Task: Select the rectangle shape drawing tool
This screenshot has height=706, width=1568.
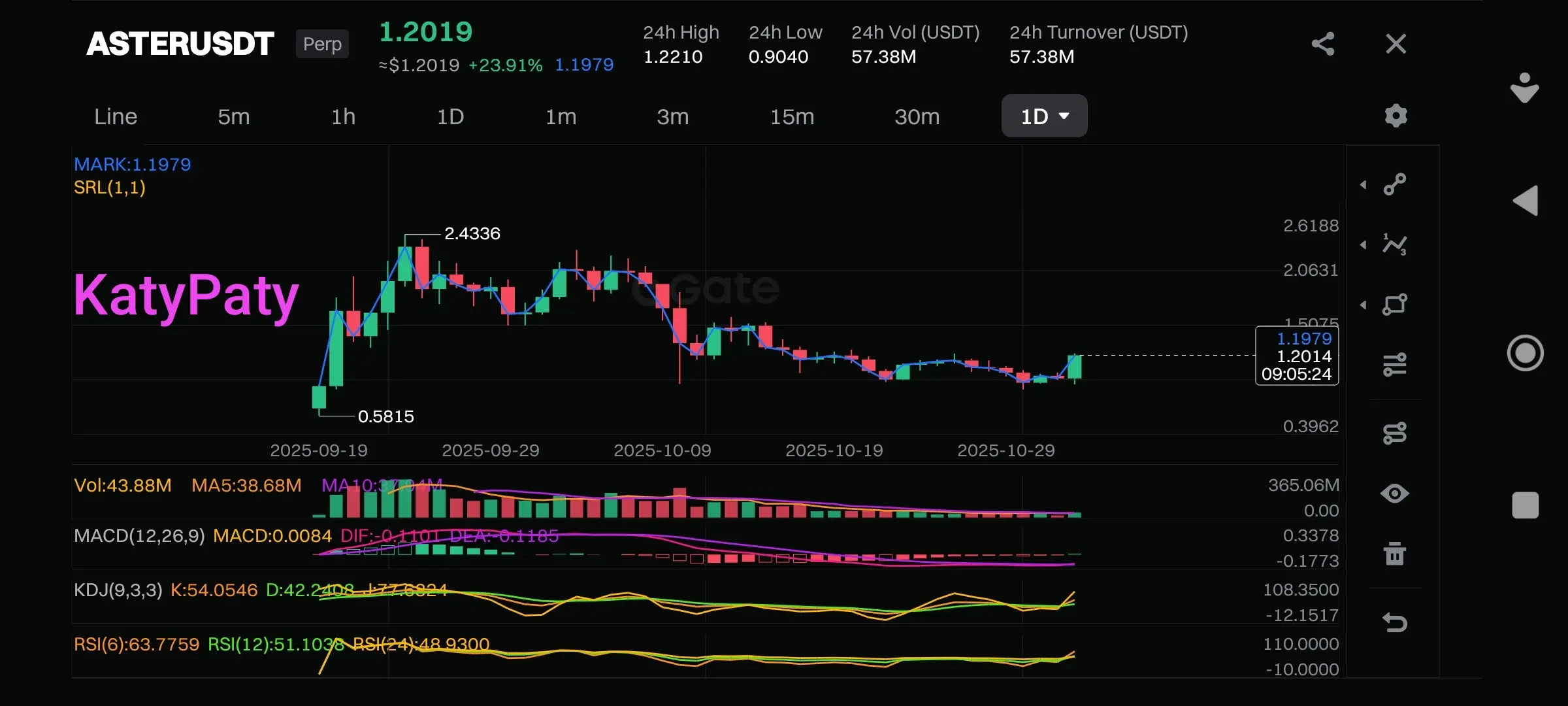Action: (x=1395, y=305)
